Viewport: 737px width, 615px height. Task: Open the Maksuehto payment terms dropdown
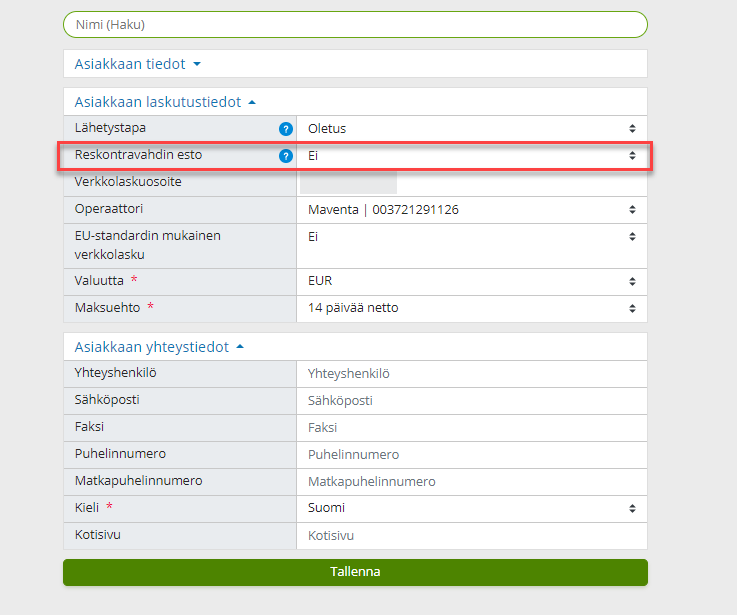[x=471, y=308]
